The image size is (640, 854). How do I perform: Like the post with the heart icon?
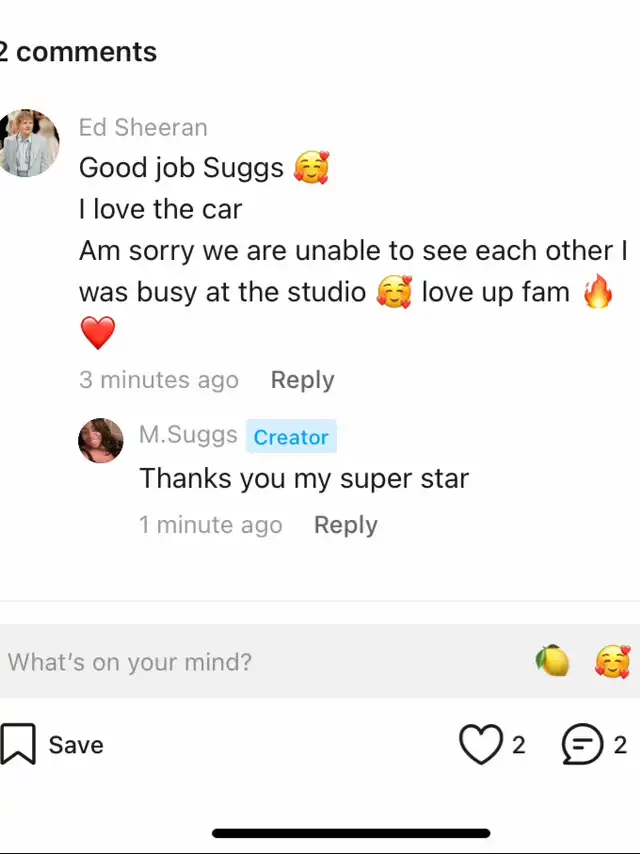(x=480, y=745)
